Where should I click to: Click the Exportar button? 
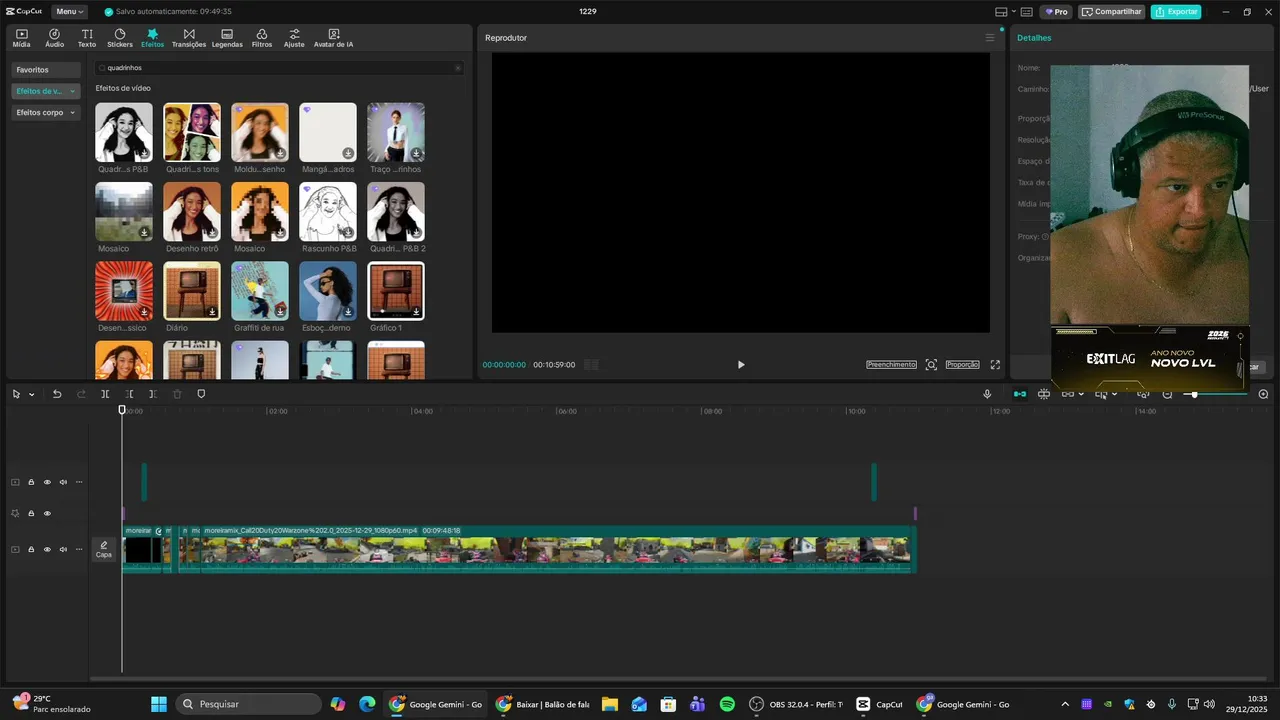pos(1176,12)
